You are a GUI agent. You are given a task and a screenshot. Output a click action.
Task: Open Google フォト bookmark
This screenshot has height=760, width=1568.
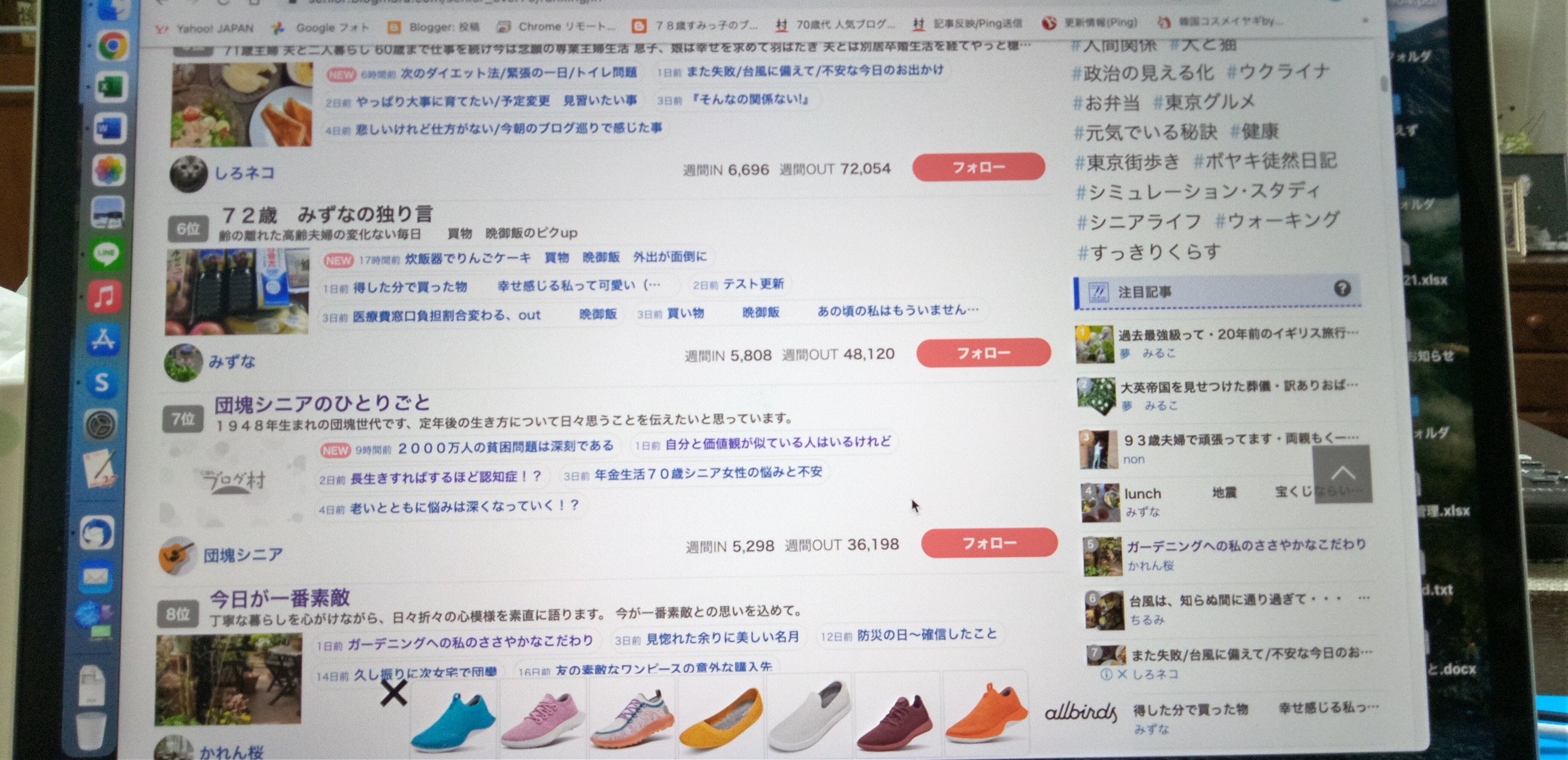(320, 28)
